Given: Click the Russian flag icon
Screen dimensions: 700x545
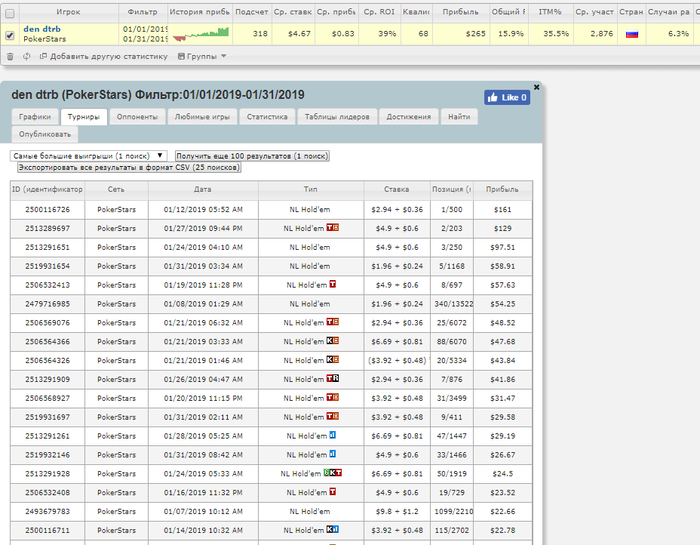Looking at the screenshot, I should coord(632,34).
